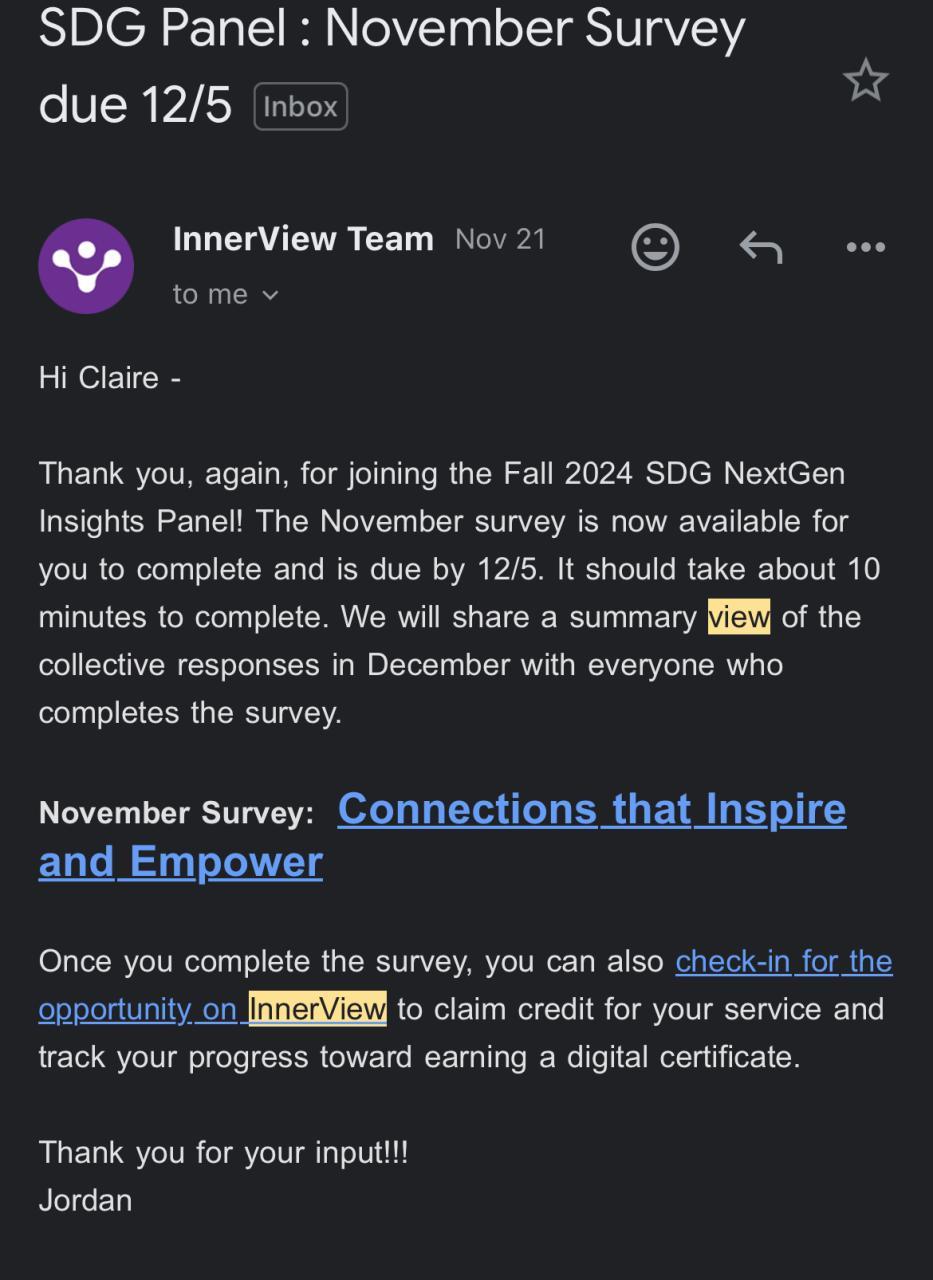The image size is (933, 1280).
Task: Reply to the InnerView Team email
Action: click(x=760, y=246)
